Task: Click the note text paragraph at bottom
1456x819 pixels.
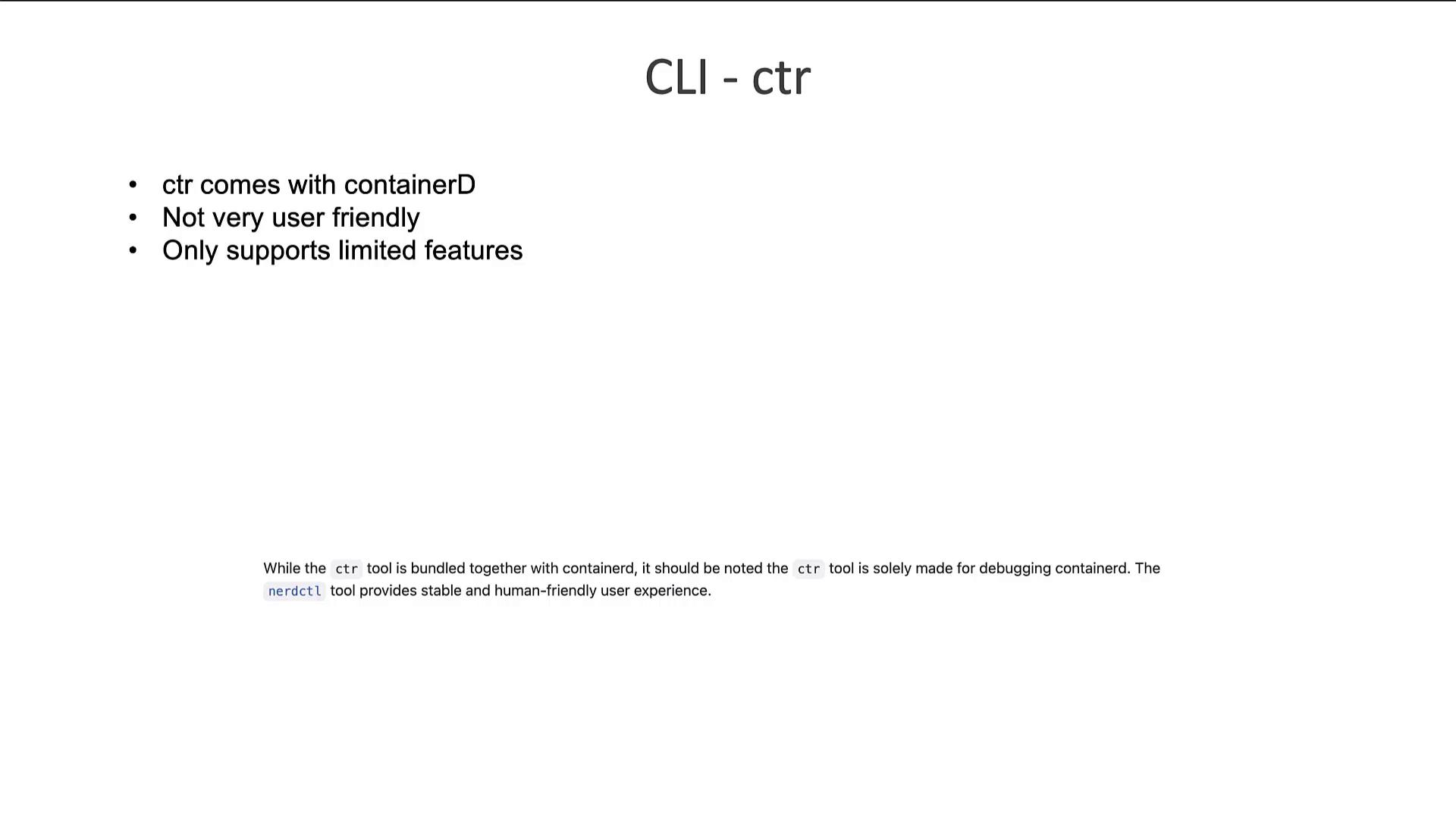Action: tap(712, 579)
